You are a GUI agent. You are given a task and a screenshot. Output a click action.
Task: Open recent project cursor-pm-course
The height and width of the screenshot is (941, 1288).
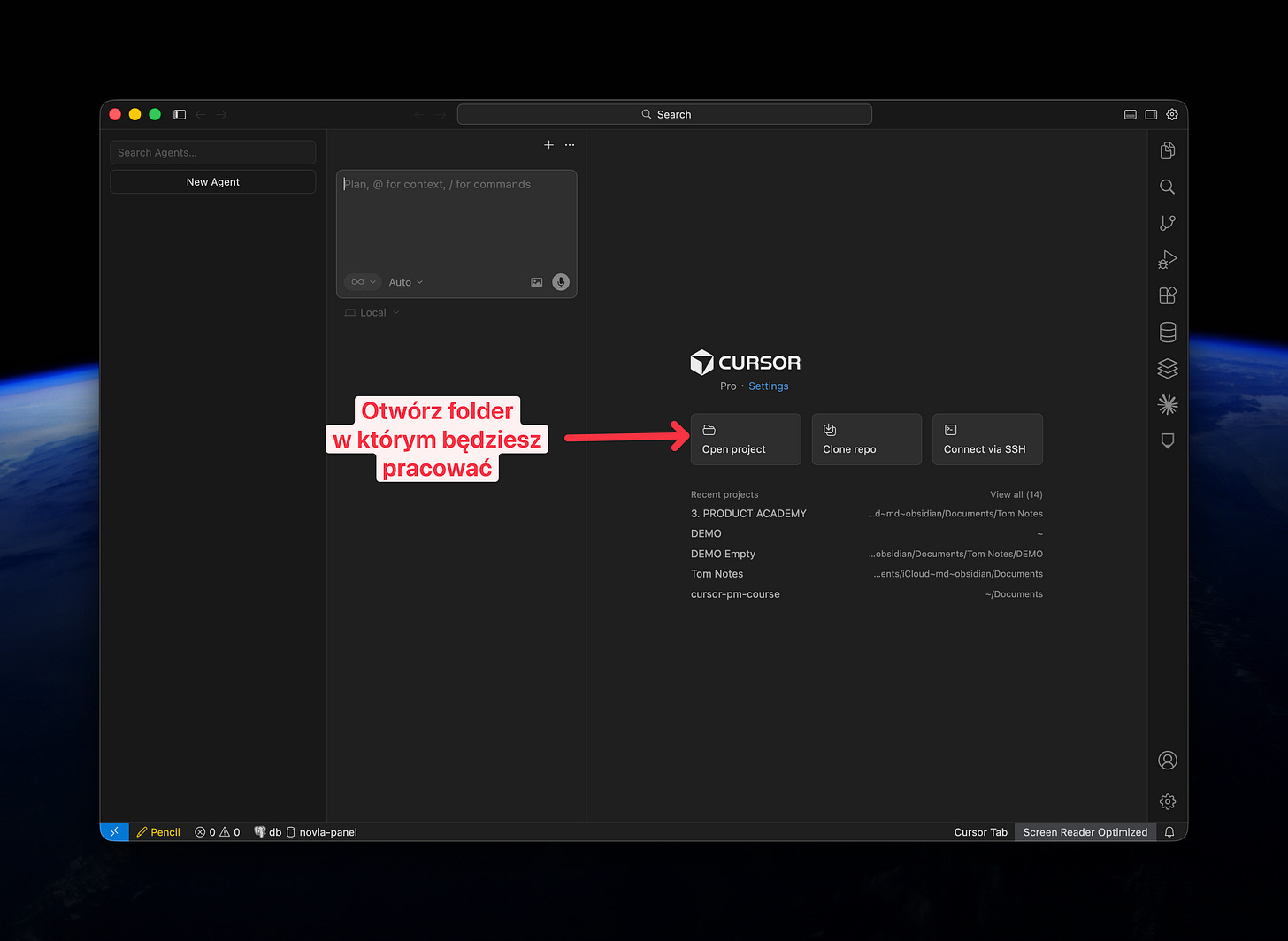point(867,594)
